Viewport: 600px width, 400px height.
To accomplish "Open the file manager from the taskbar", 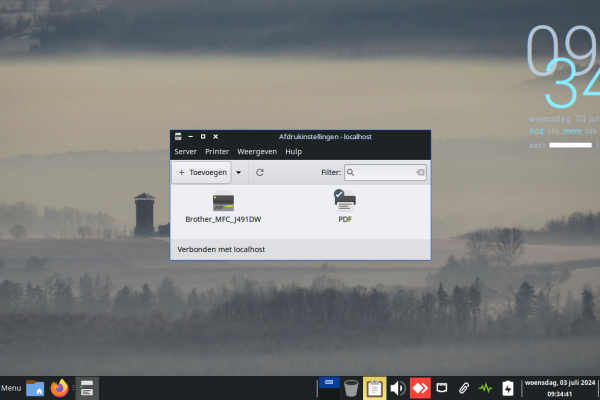I will coord(35,388).
